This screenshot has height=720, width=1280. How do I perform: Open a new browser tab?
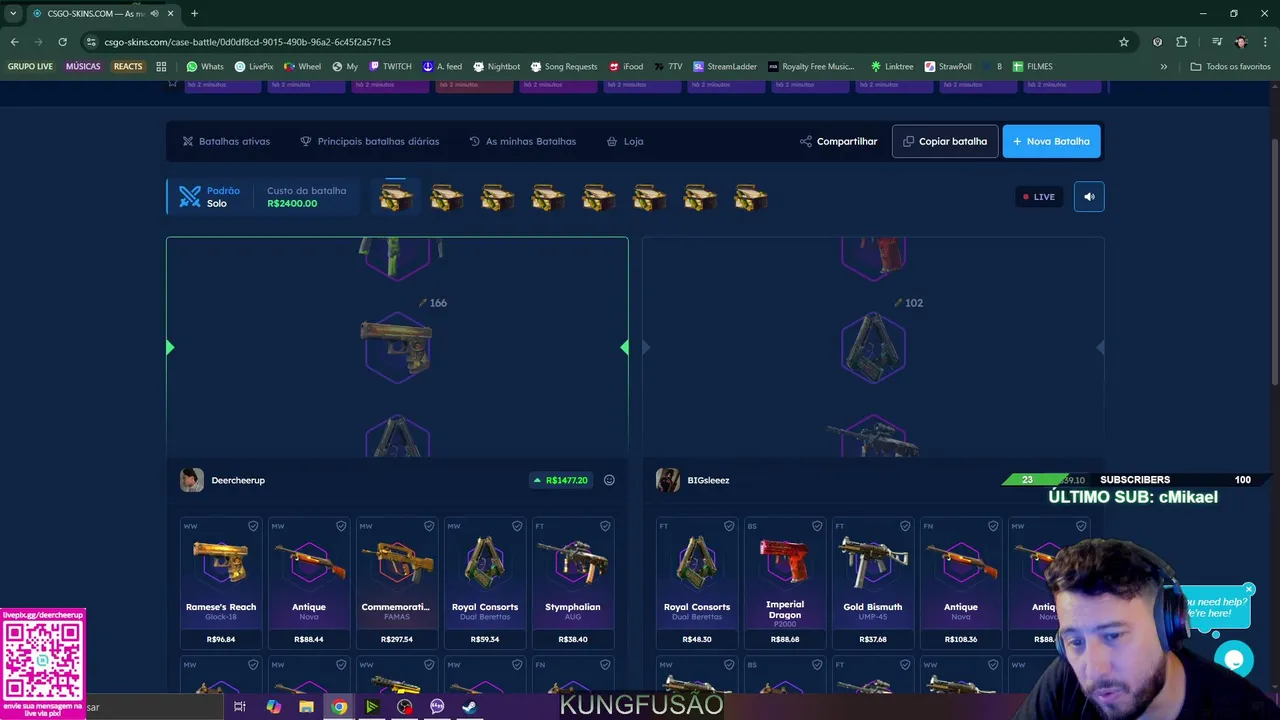pyautogui.click(x=194, y=13)
